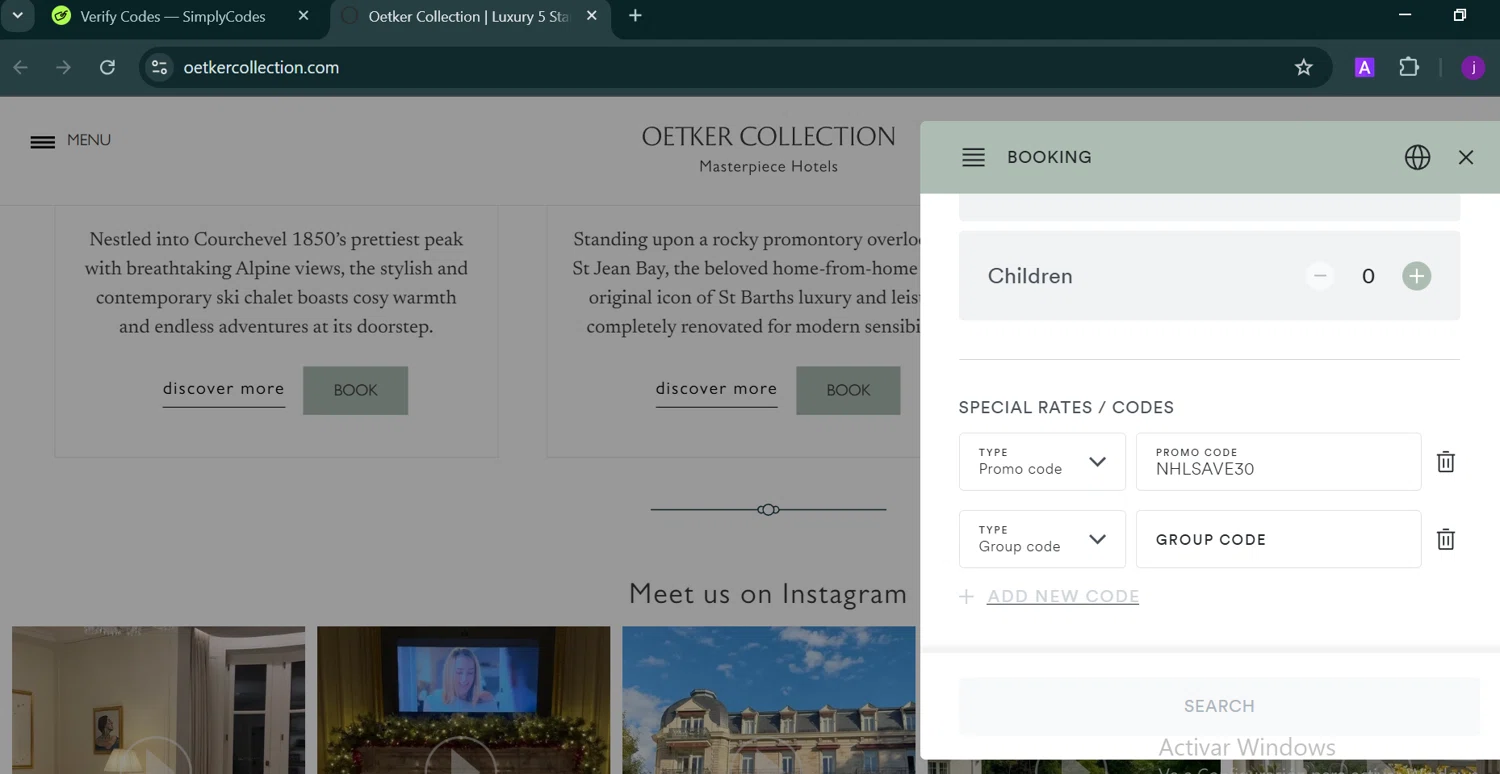This screenshot has width=1500, height=774.
Task: Delete the Promo code row
Action: coord(1445,461)
